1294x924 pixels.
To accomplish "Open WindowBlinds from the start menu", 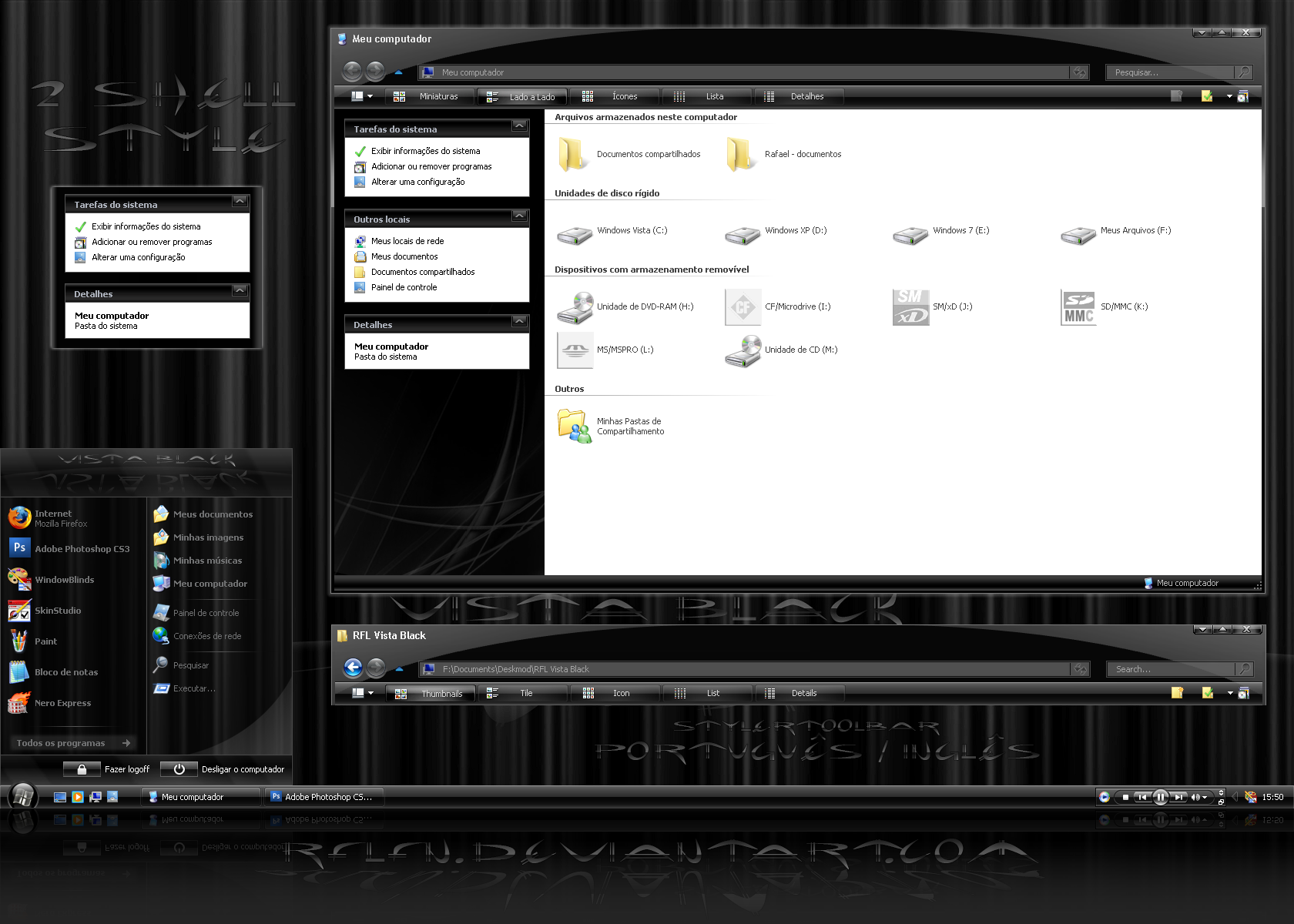I will point(52,580).
